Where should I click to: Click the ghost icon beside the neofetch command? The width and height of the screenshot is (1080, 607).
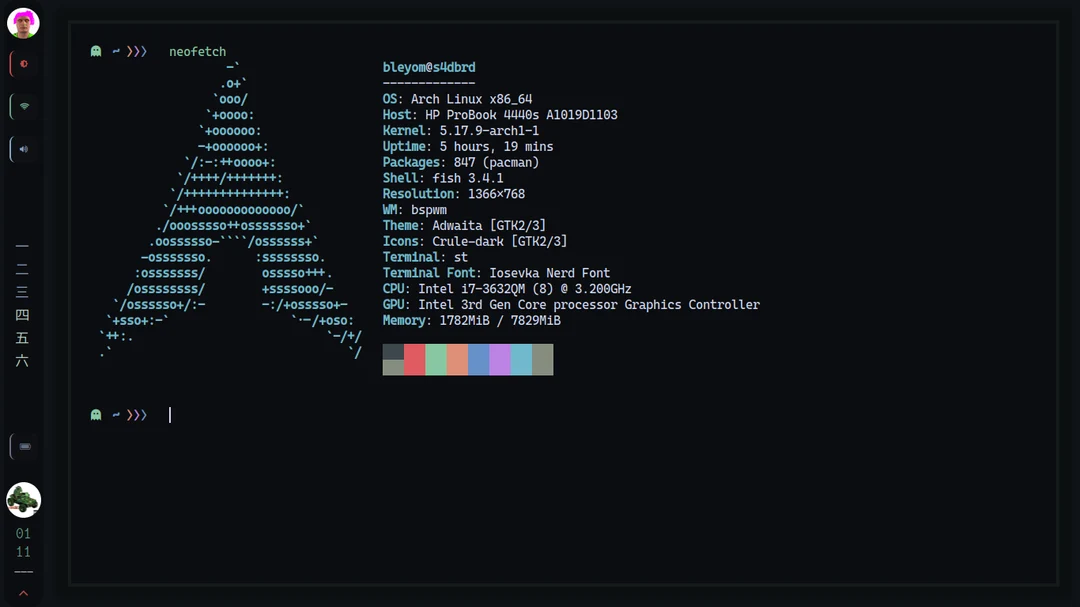[95, 51]
